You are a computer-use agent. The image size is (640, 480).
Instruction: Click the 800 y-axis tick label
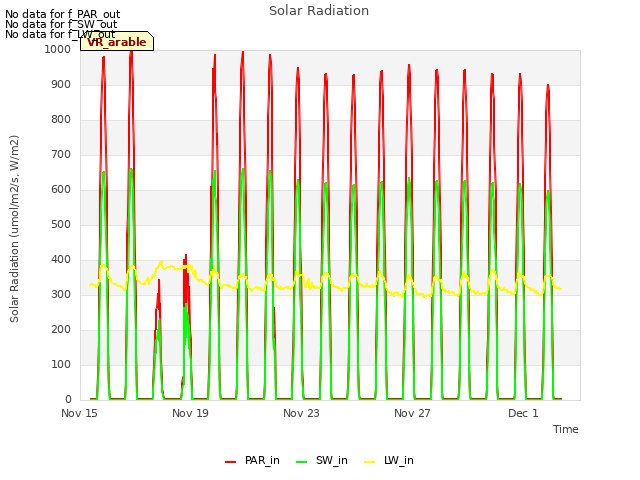point(61,120)
